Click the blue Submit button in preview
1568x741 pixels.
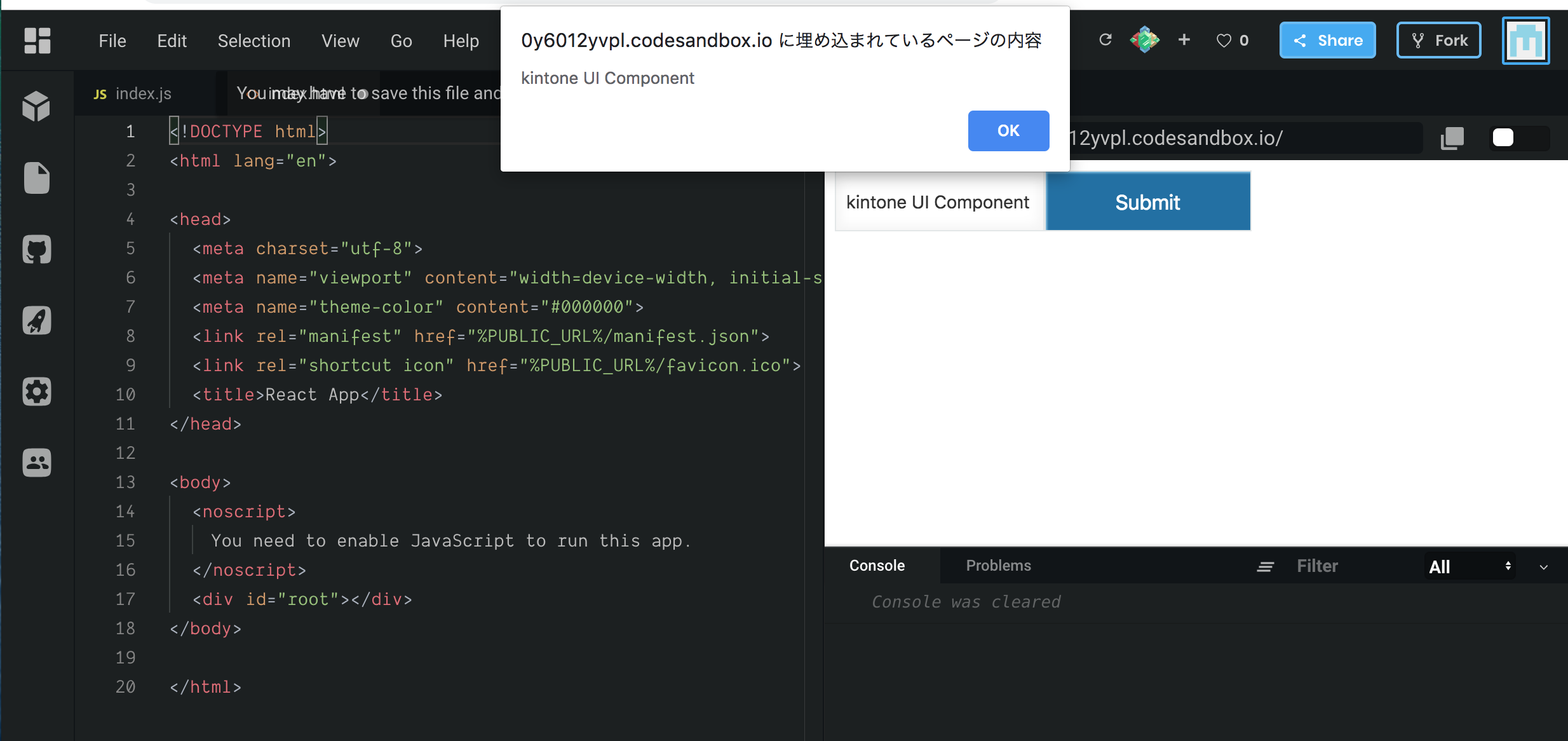1148,202
